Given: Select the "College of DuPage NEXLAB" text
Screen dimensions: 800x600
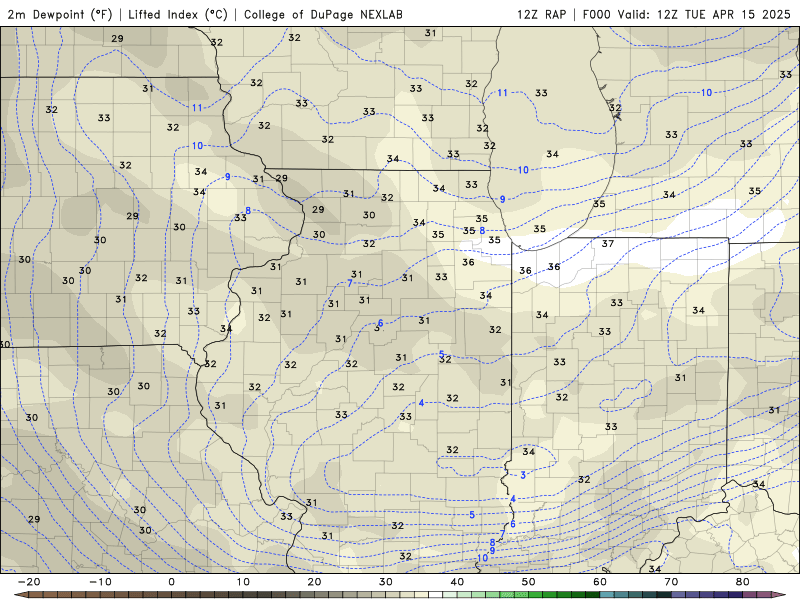Looking at the screenshot, I should coord(323,14).
